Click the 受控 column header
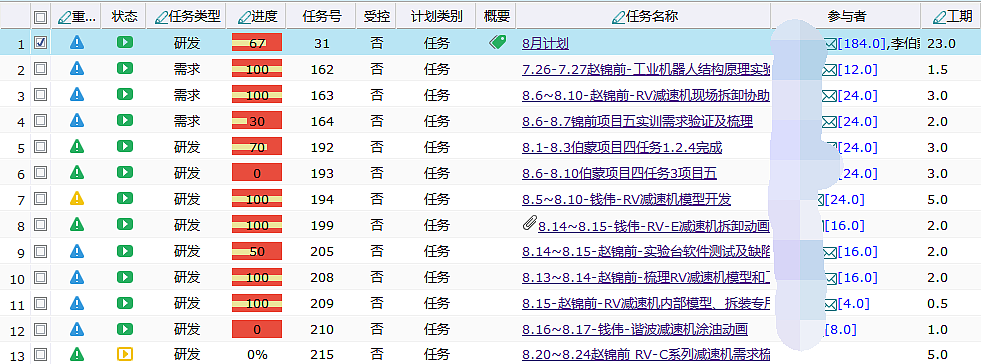This screenshot has width=981, height=364. pos(376,16)
